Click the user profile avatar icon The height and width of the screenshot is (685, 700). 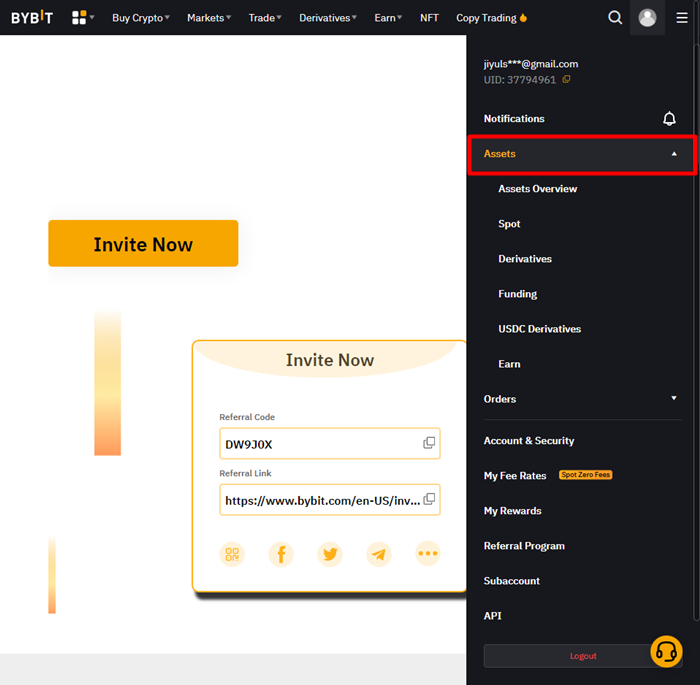coord(647,17)
